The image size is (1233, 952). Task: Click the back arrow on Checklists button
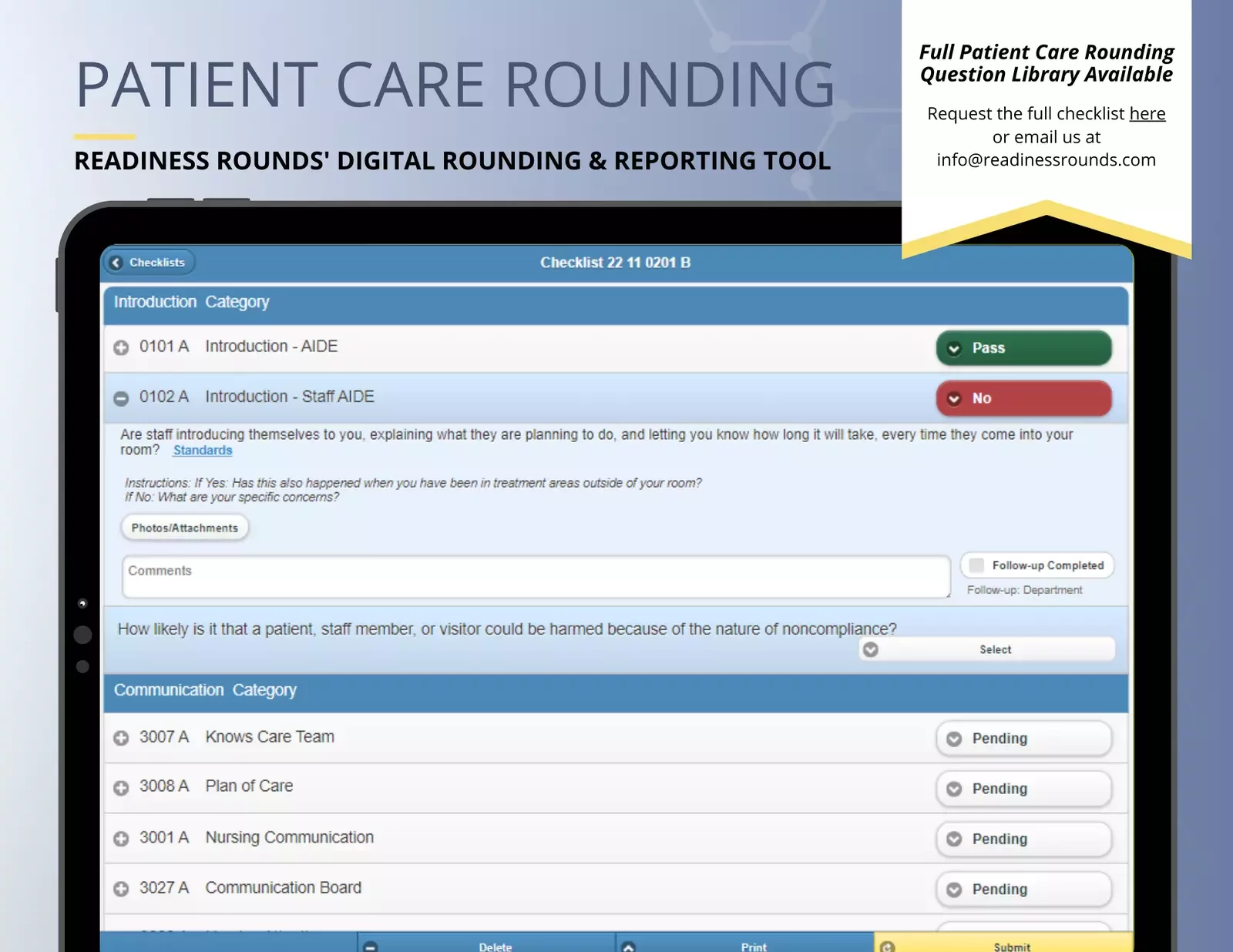coord(116,262)
